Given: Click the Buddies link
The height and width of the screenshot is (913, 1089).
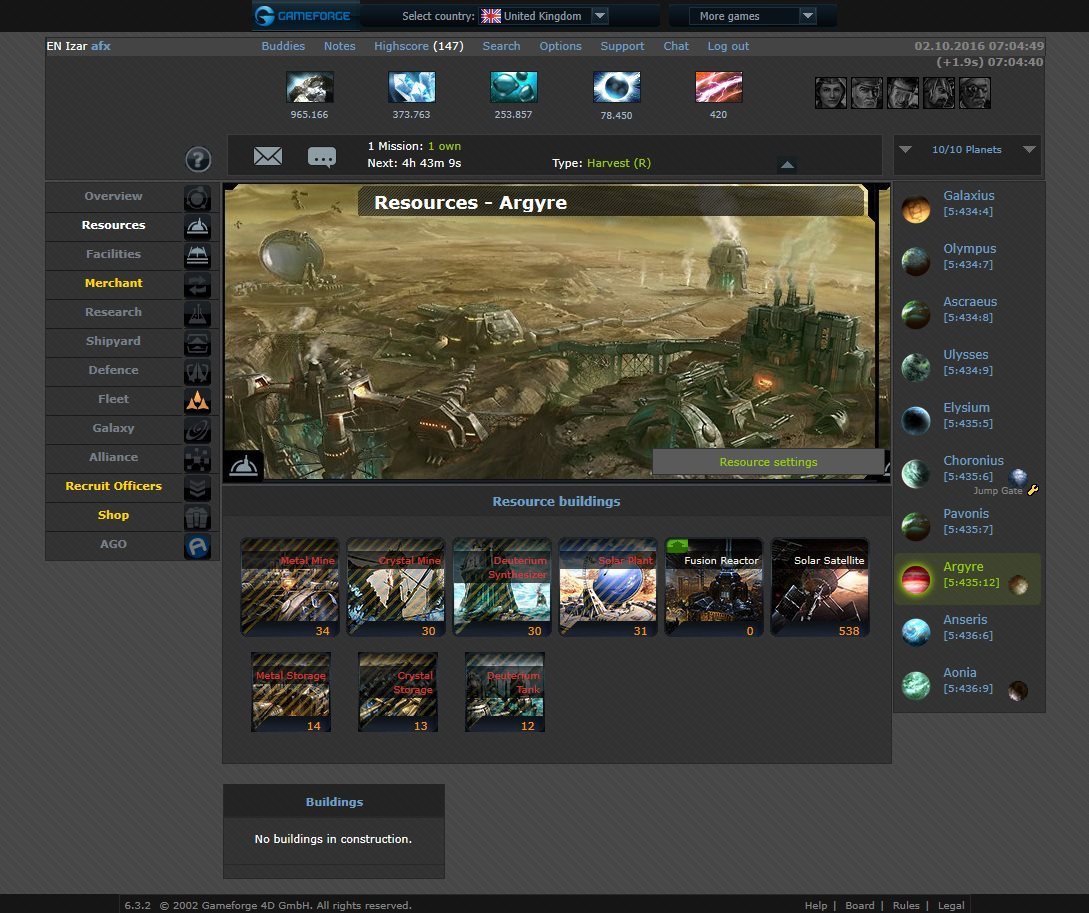Looking at the screenshot, I should coord(283,47).
